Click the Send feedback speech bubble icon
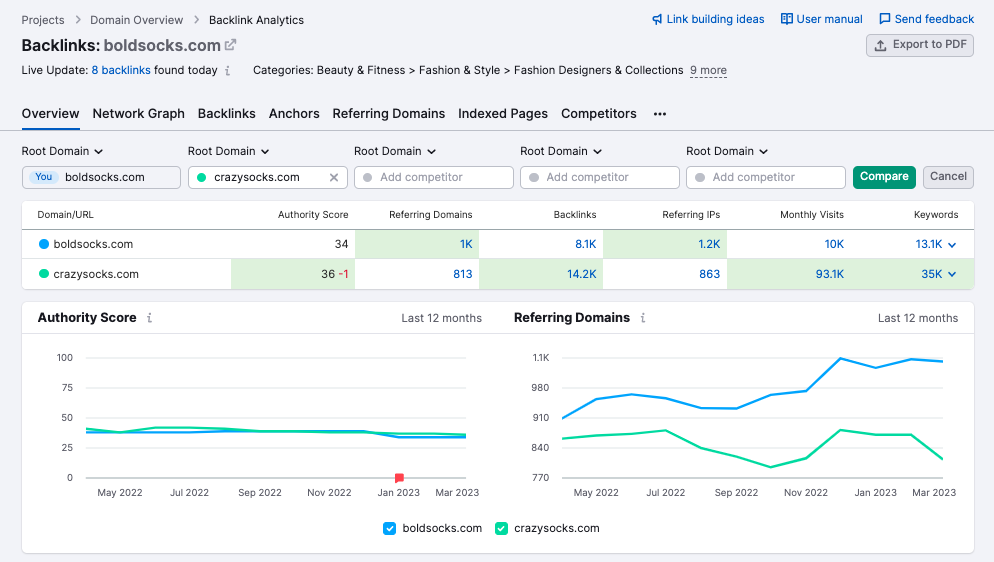Screen dimensions: 994x562 tap(885, 19)
